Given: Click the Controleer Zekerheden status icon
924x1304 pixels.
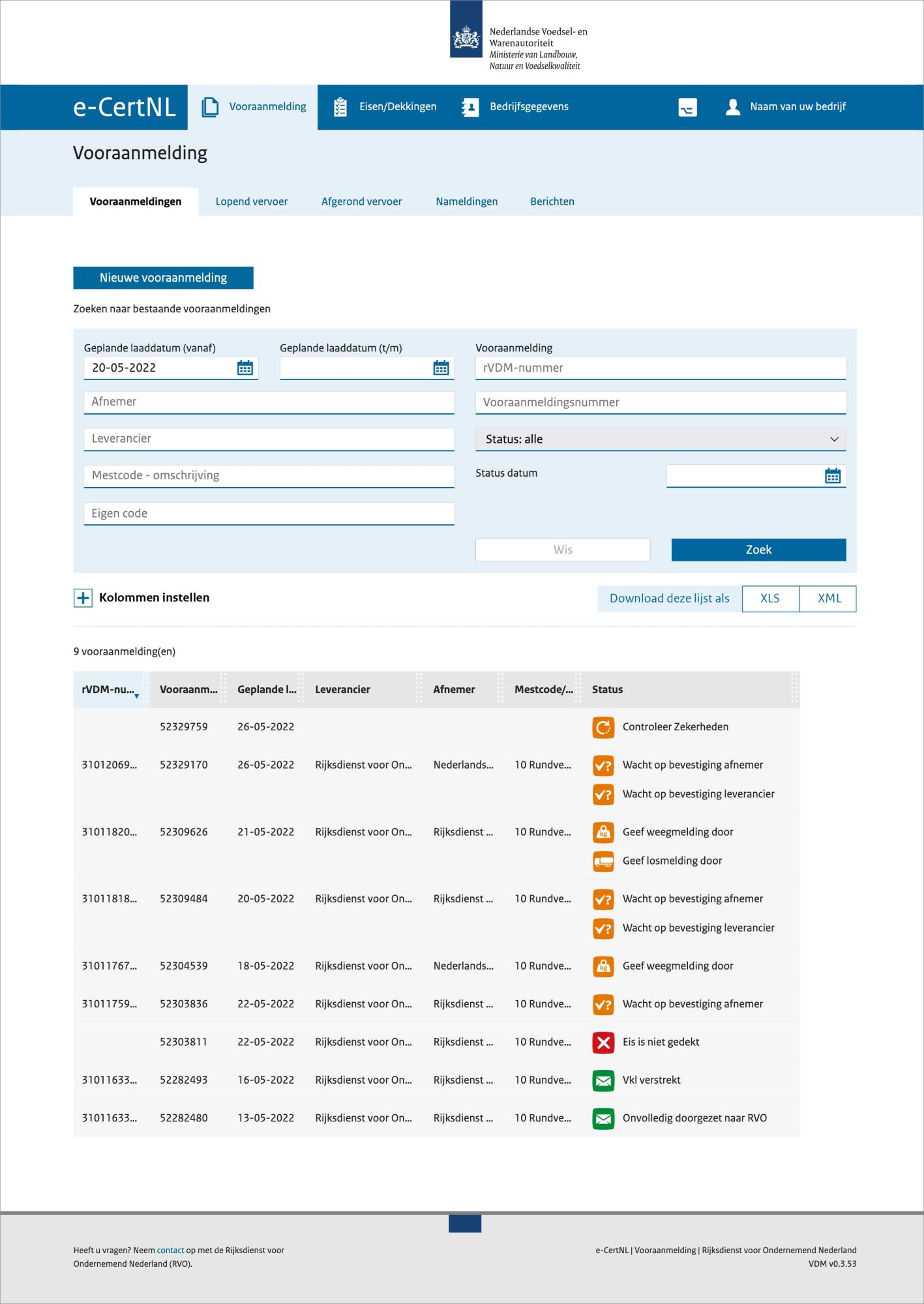Looking at the screenshot, I should point(603,727).
